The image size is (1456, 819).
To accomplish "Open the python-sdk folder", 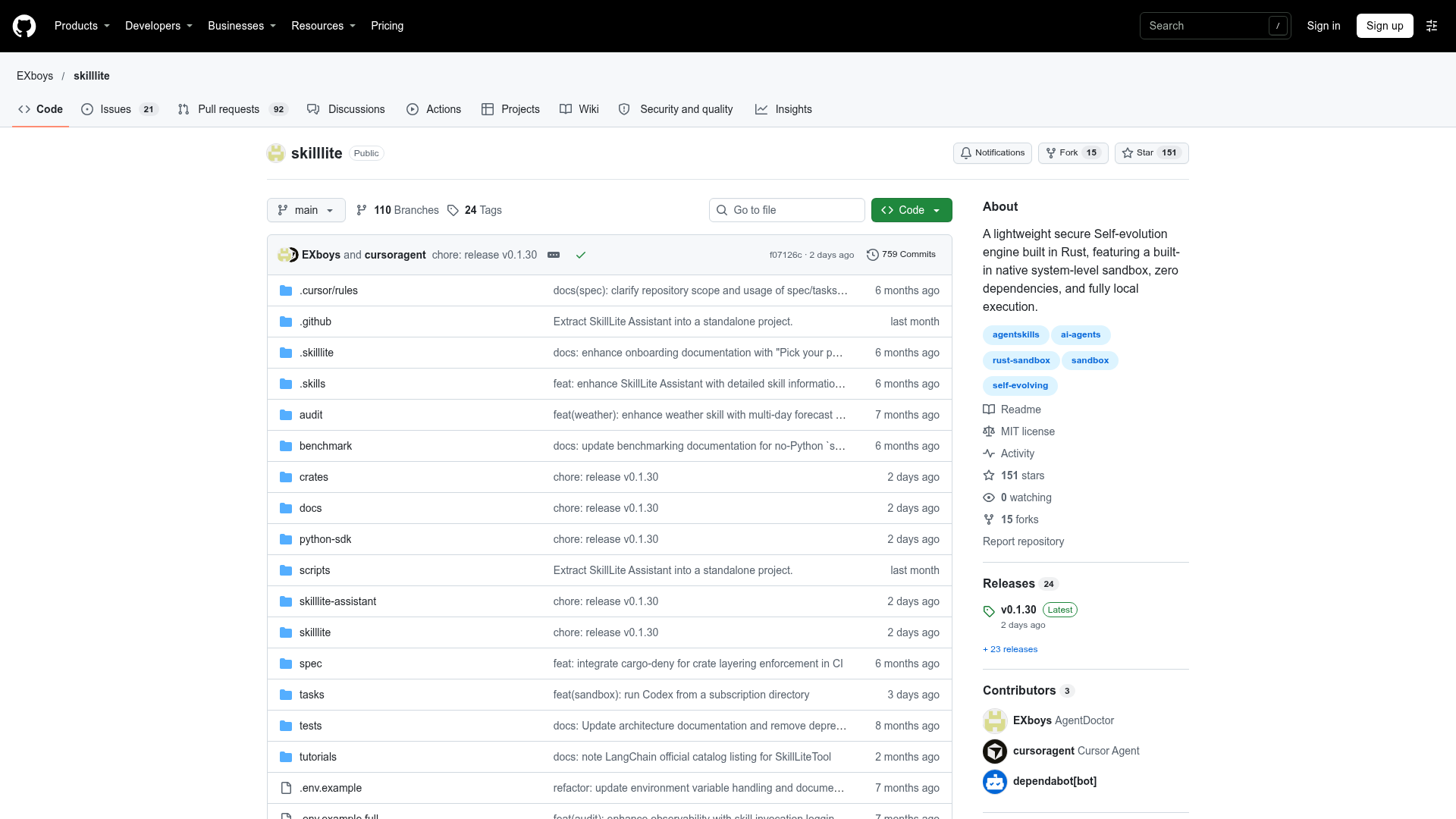I will (325, 539).
